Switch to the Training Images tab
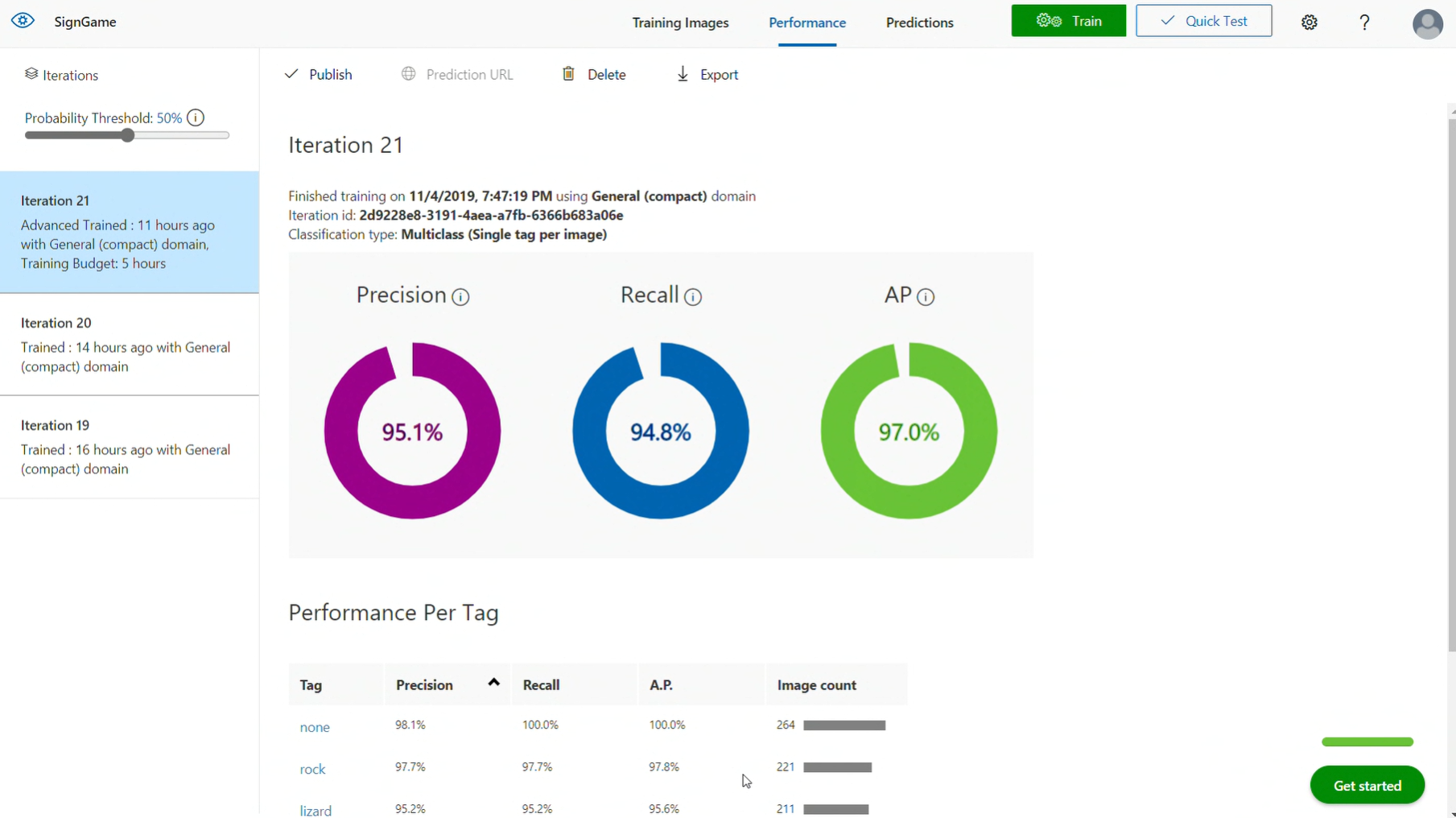 (680, 23)
